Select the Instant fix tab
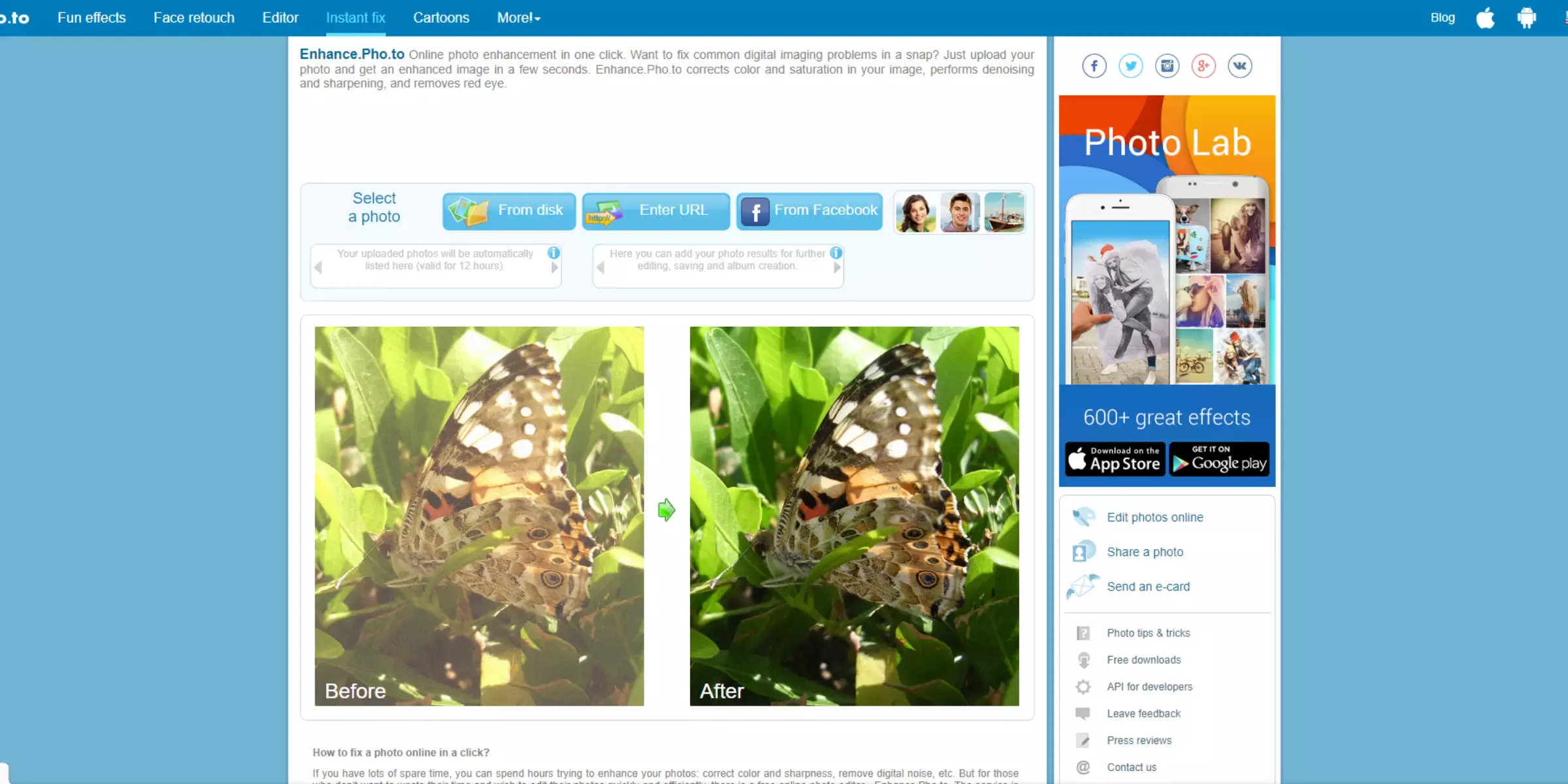1568x784 pixels. [x=355, y=17]
